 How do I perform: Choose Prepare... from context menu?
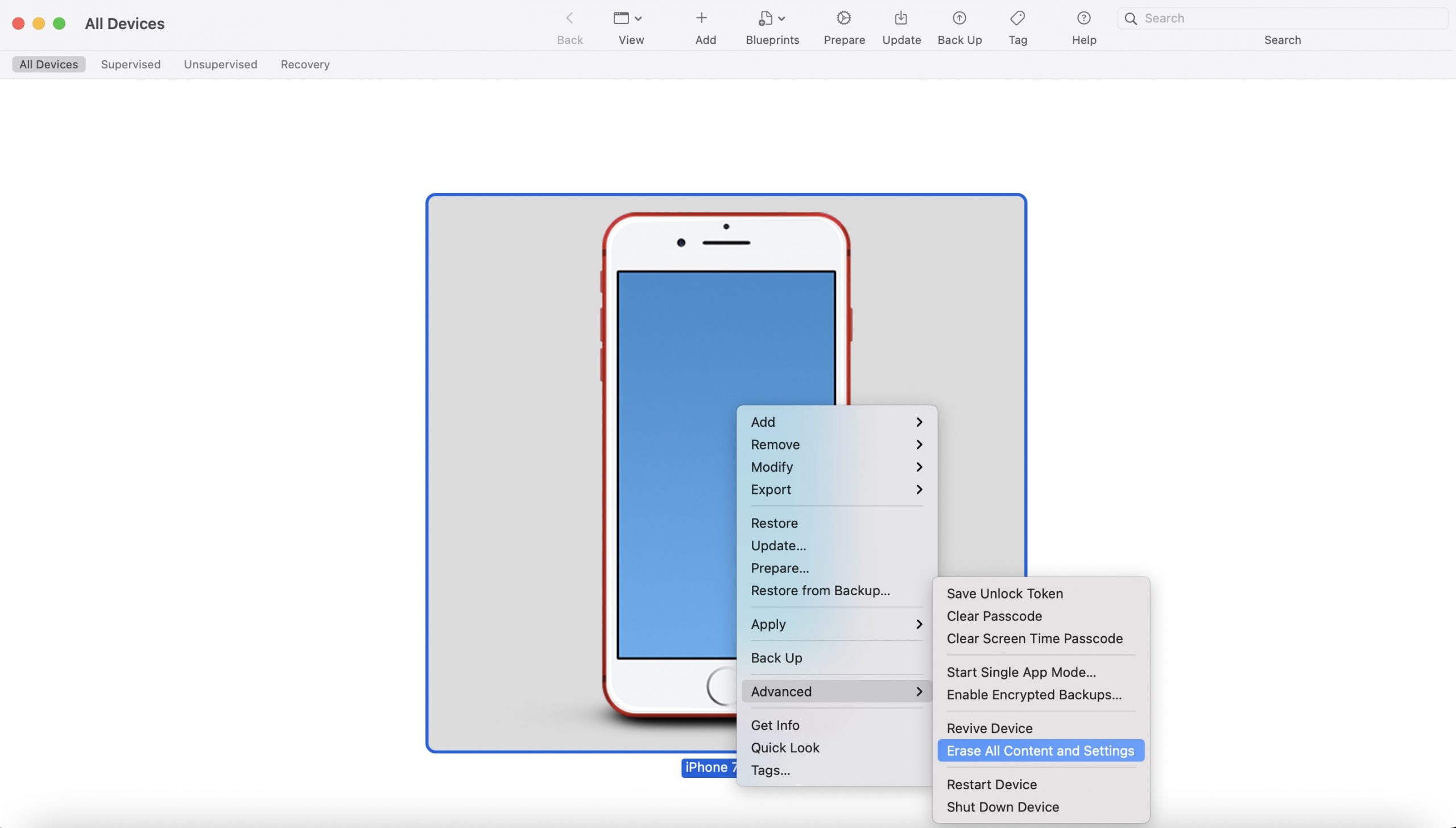coord(837,568)
